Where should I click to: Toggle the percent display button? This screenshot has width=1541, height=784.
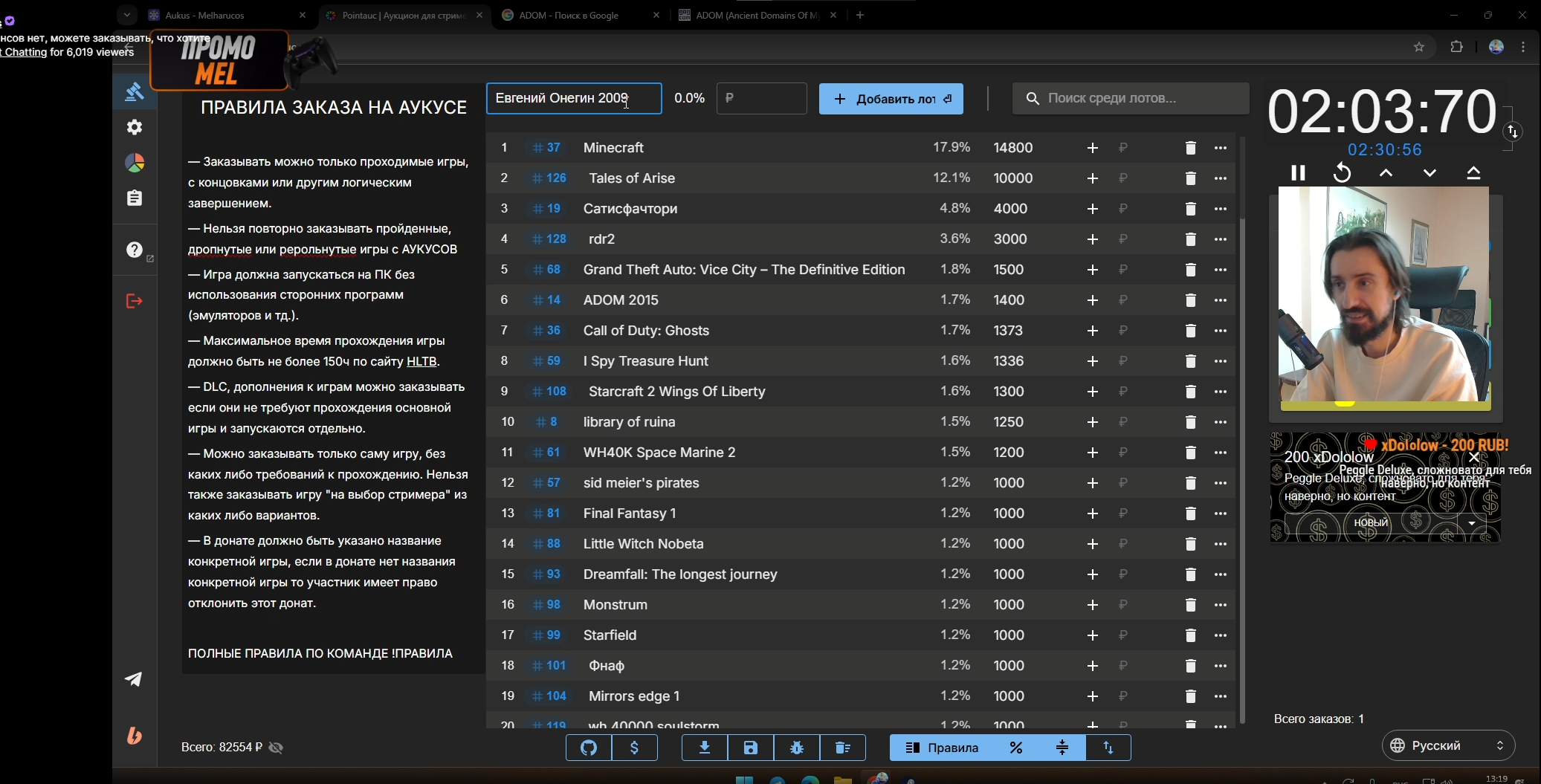[1016, 748]
